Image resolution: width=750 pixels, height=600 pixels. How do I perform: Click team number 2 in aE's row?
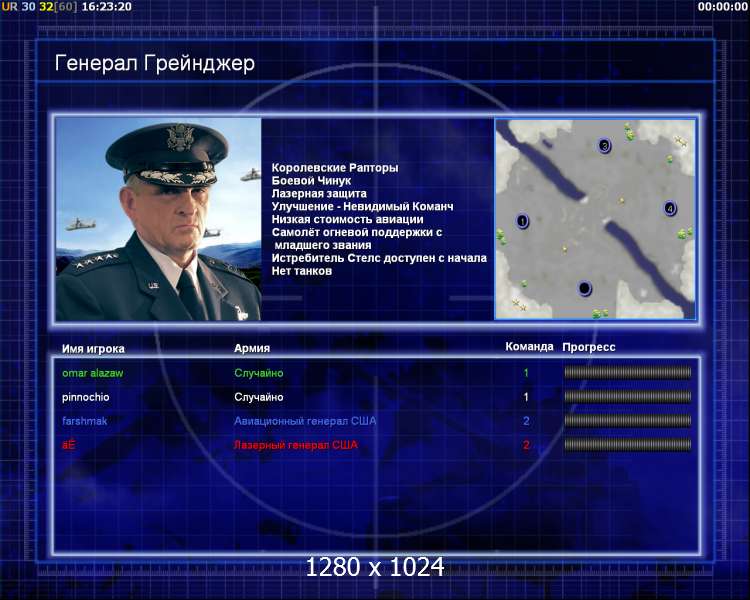(526, 445)
